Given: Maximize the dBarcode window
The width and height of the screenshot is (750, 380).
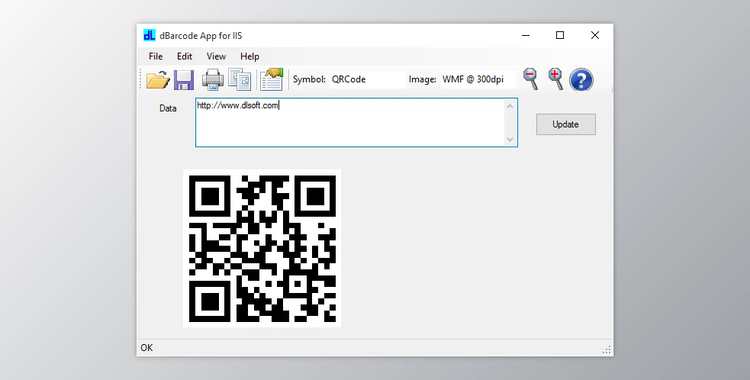Looking at the screenshot, I should pos(560,35).
